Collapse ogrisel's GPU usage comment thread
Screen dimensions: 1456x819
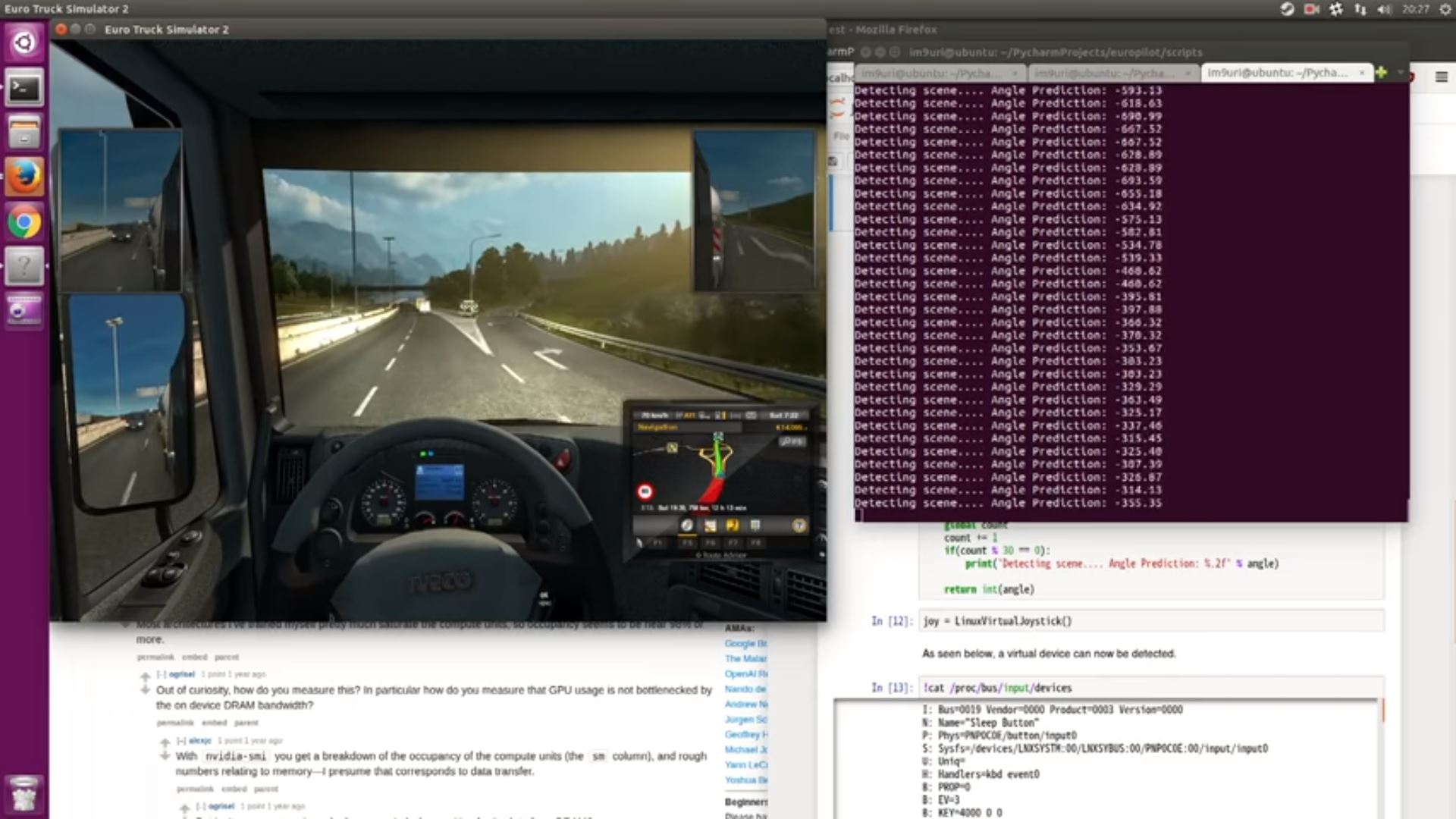pyautogui.click(x=161, y=674)
